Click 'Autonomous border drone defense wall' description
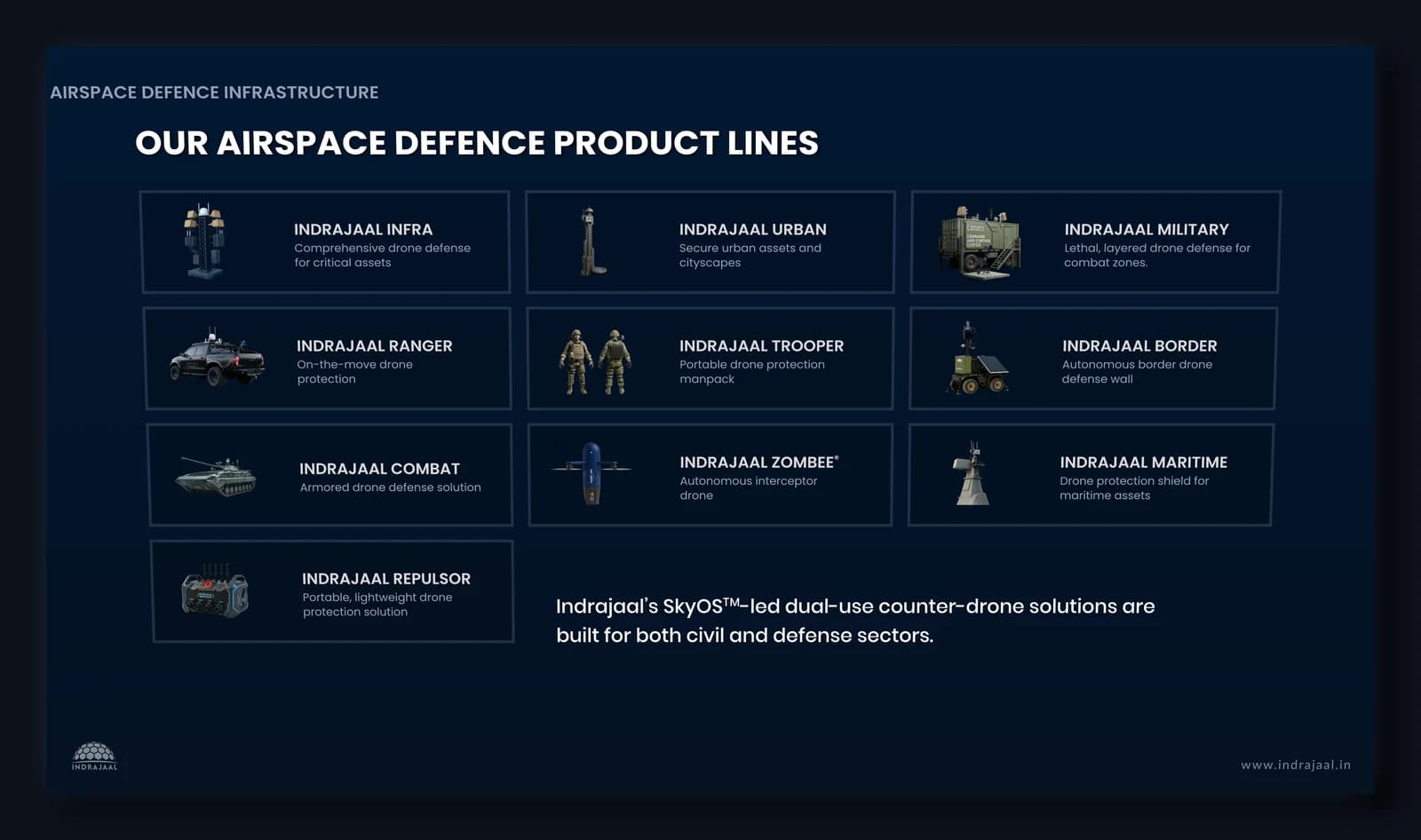 pos(1137,371)
